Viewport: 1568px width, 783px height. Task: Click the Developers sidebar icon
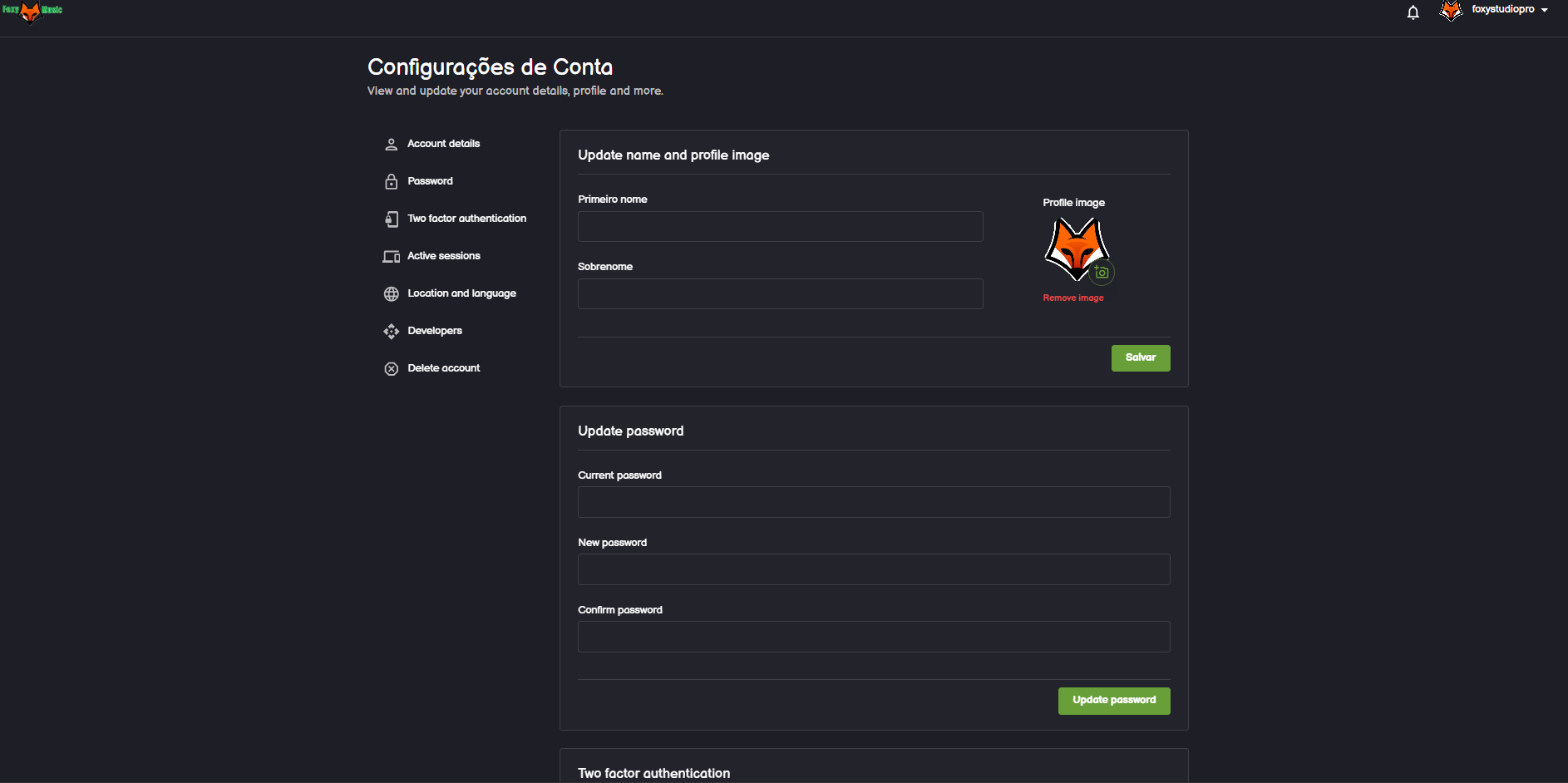click(x=391, y=332)
